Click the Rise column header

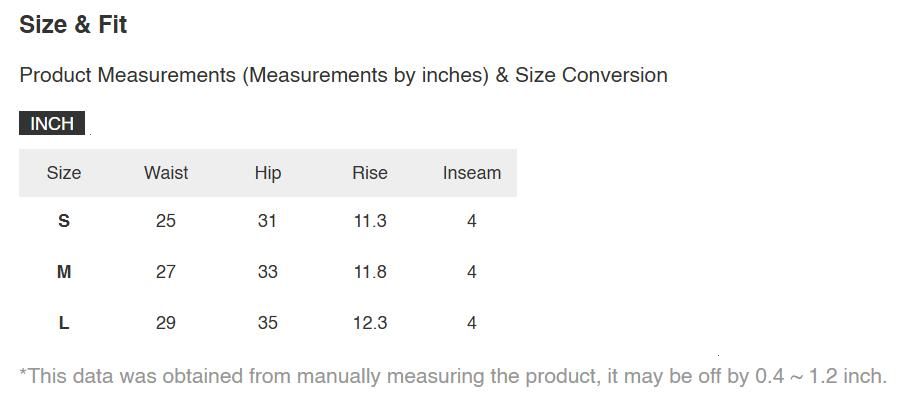[369, 173]
